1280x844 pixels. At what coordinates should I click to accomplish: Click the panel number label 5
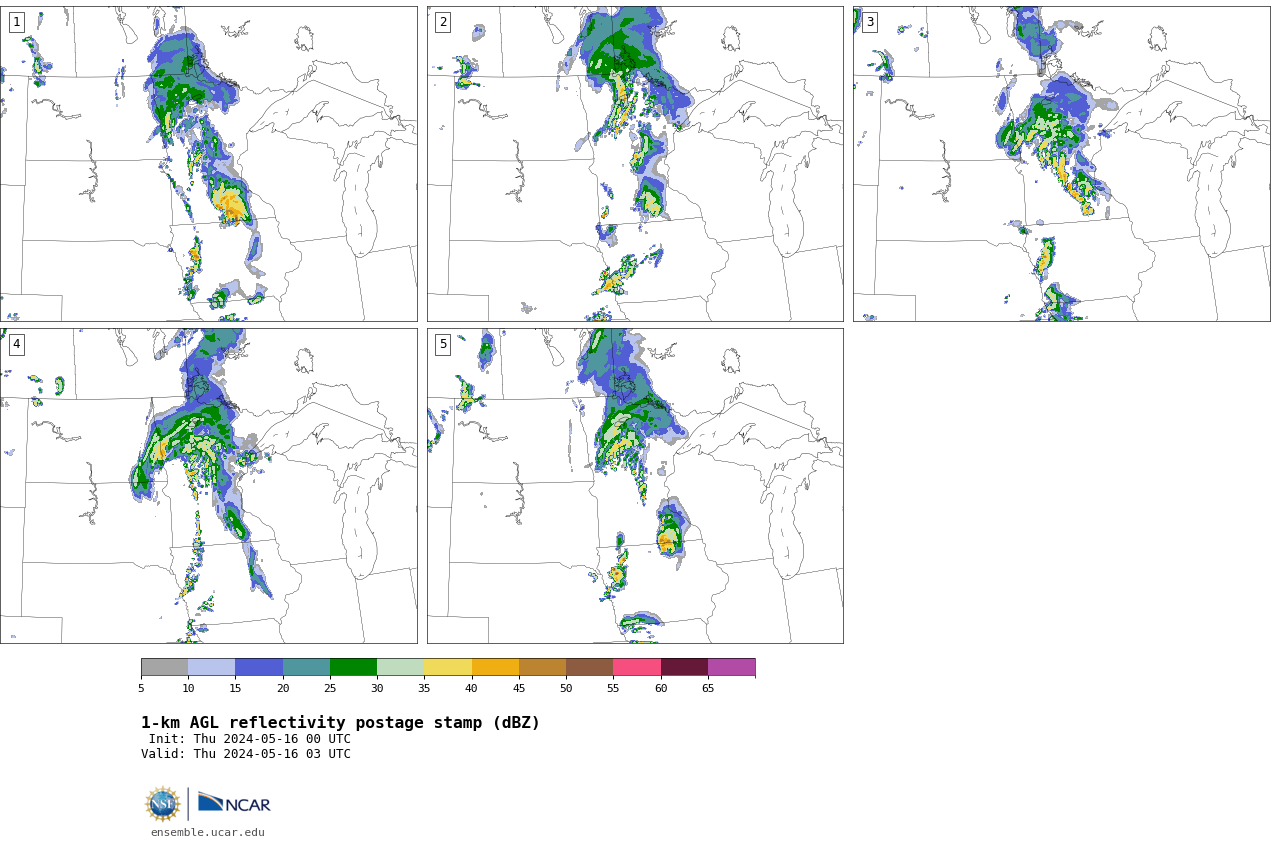tap(443, 344)
